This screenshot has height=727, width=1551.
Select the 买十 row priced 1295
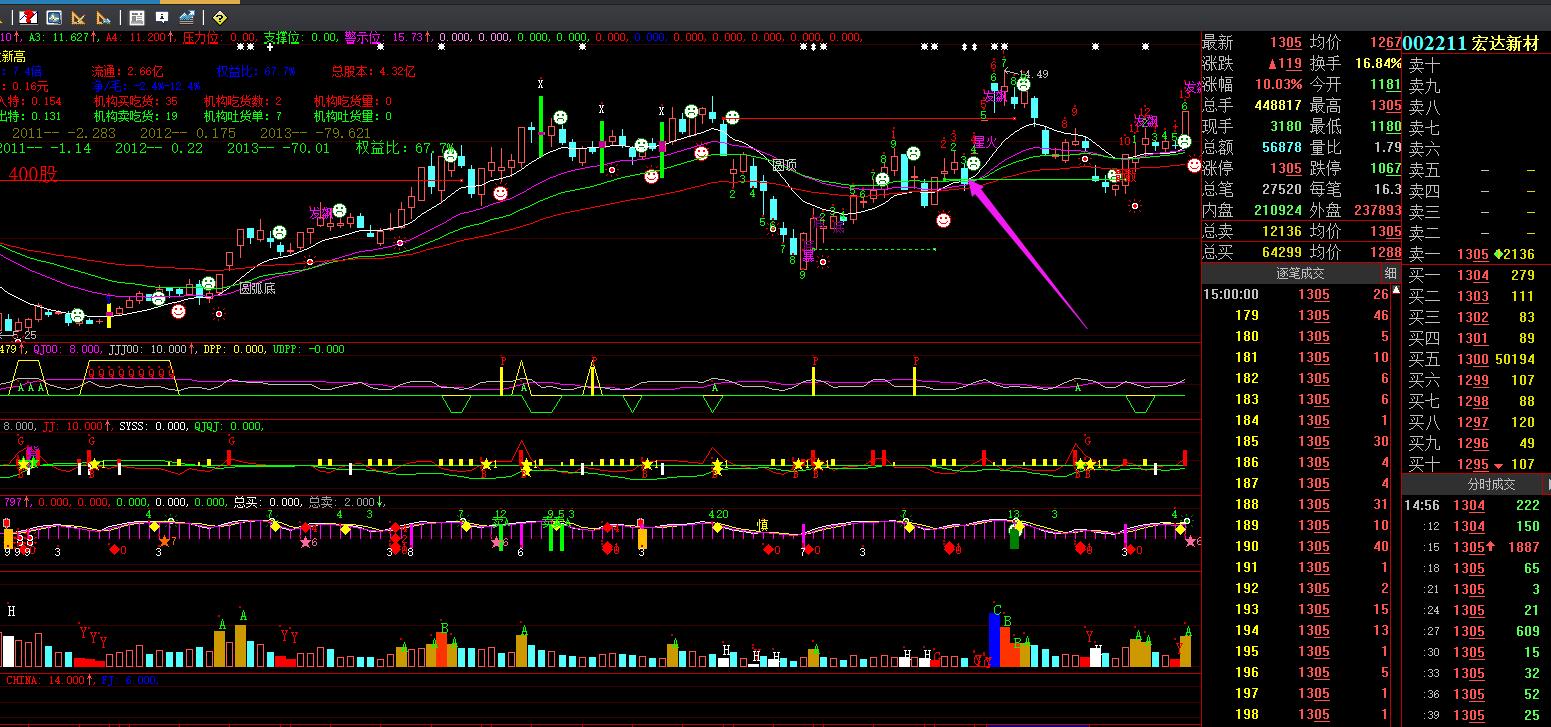[1476, 464]
